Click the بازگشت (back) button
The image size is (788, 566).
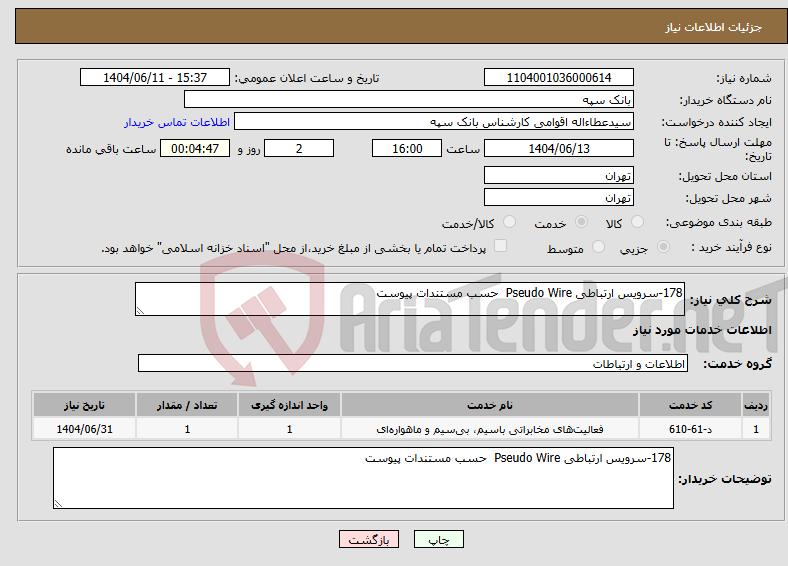pos(369,539)
